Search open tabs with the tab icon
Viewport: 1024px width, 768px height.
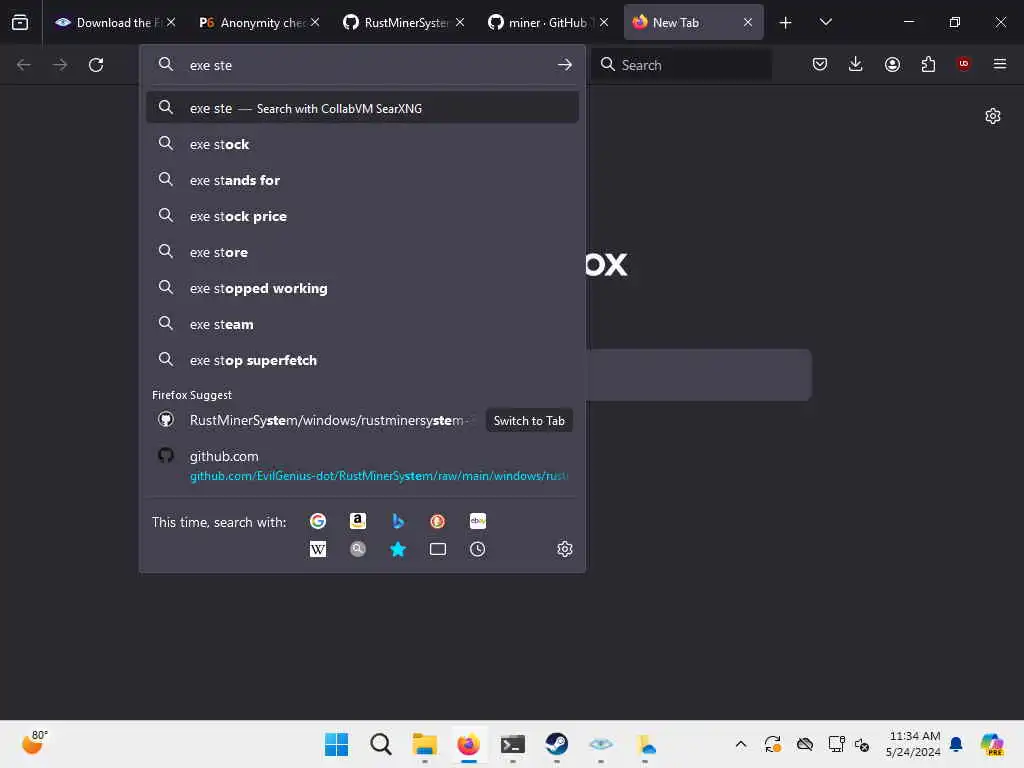[438, 549]
